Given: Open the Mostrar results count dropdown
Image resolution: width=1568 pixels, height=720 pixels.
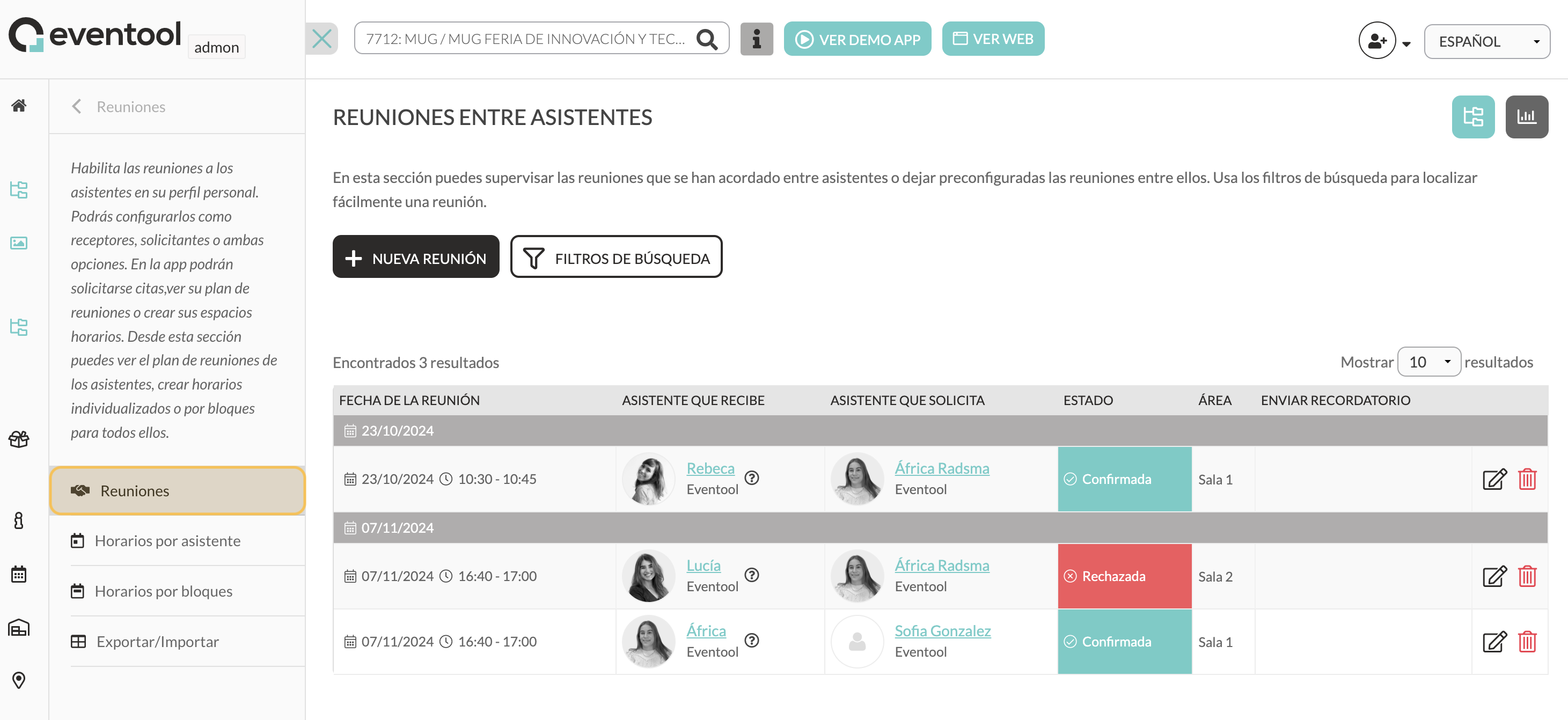Looking at the screenshot, I should (x=1428, y=362).
